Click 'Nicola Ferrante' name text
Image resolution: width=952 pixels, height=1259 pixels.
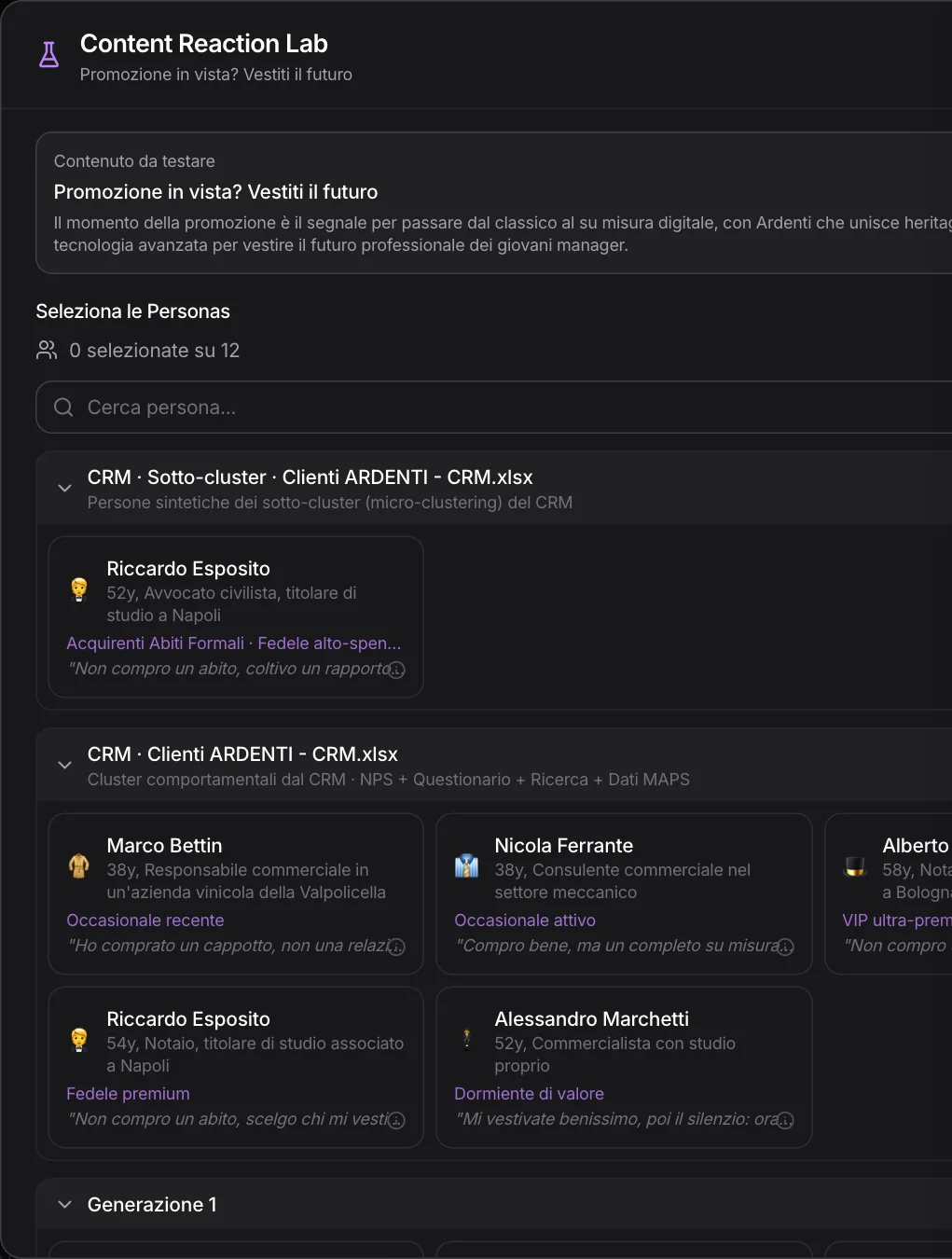[564, 845]
